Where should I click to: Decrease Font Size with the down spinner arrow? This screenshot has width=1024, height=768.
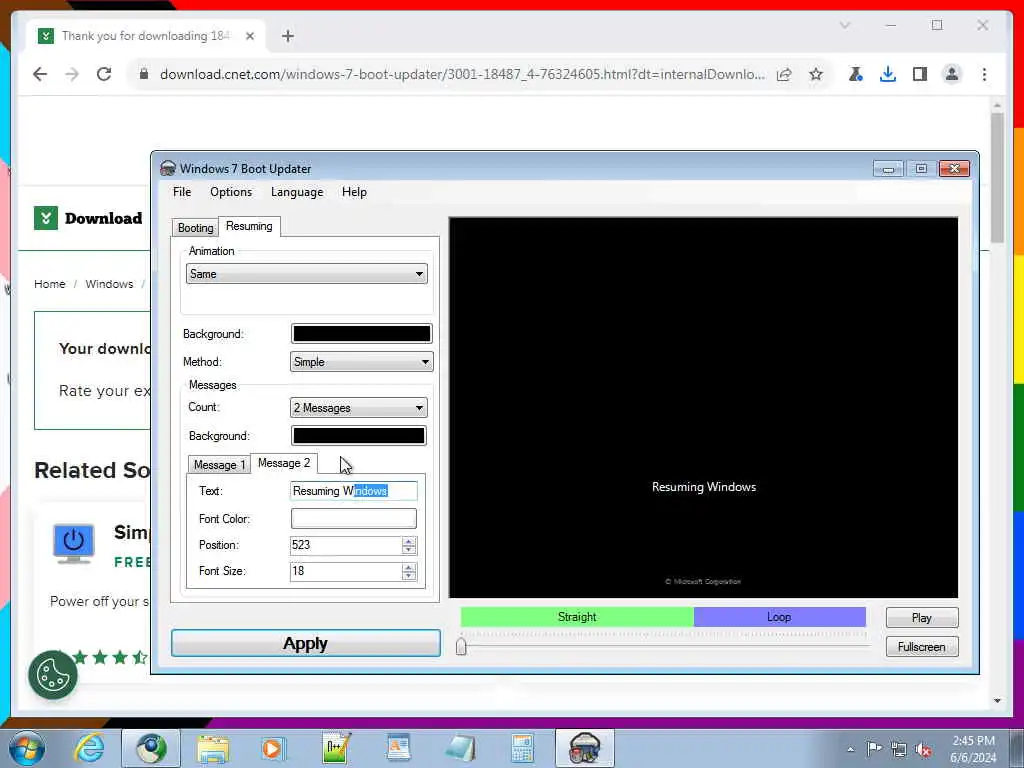pyautogui.click(x=409, y=576)
